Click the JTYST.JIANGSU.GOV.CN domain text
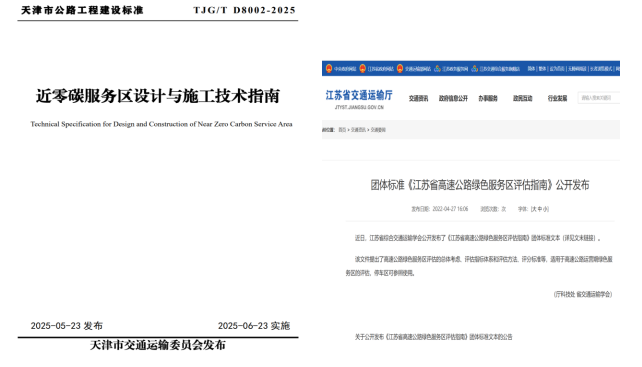Screen dimensions: 642x367 click(x=359, y=107)
